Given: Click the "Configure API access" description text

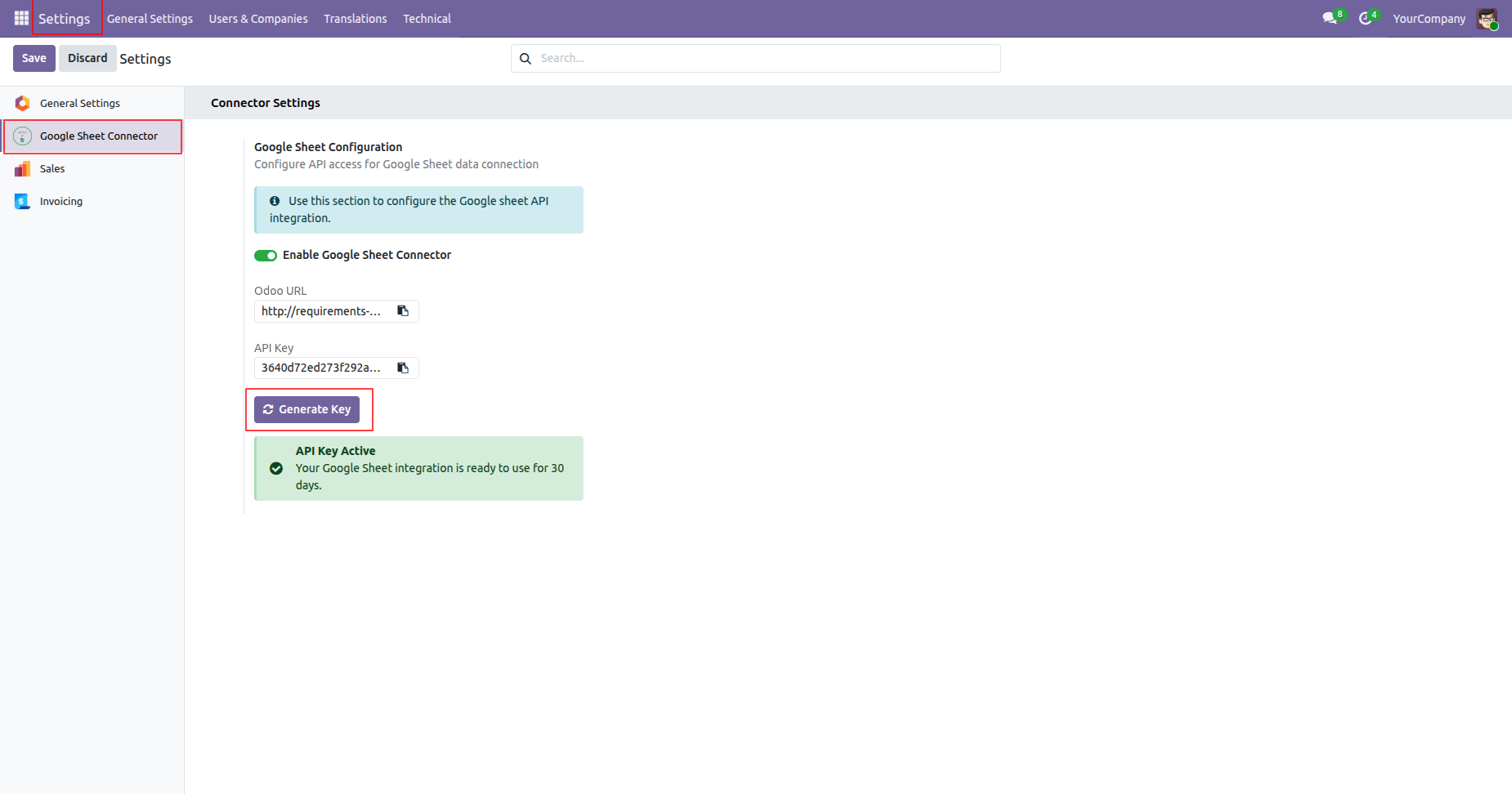Looking at the screenshot, I should tap(396, 164).
